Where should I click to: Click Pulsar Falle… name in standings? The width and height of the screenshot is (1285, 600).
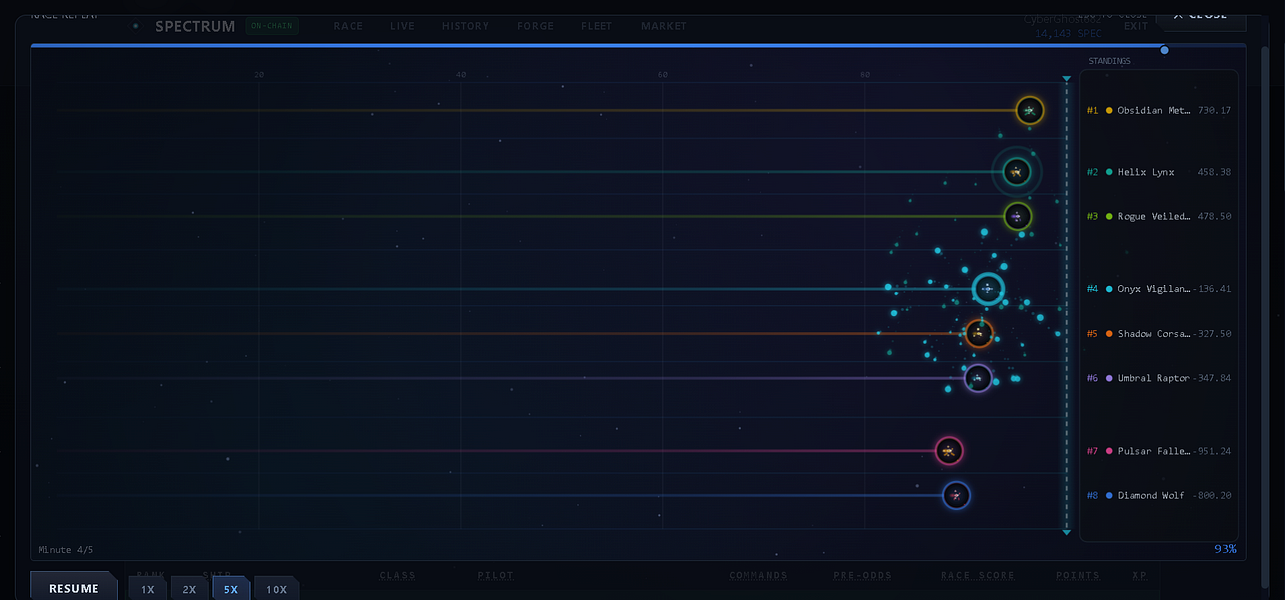(1154, 451)
